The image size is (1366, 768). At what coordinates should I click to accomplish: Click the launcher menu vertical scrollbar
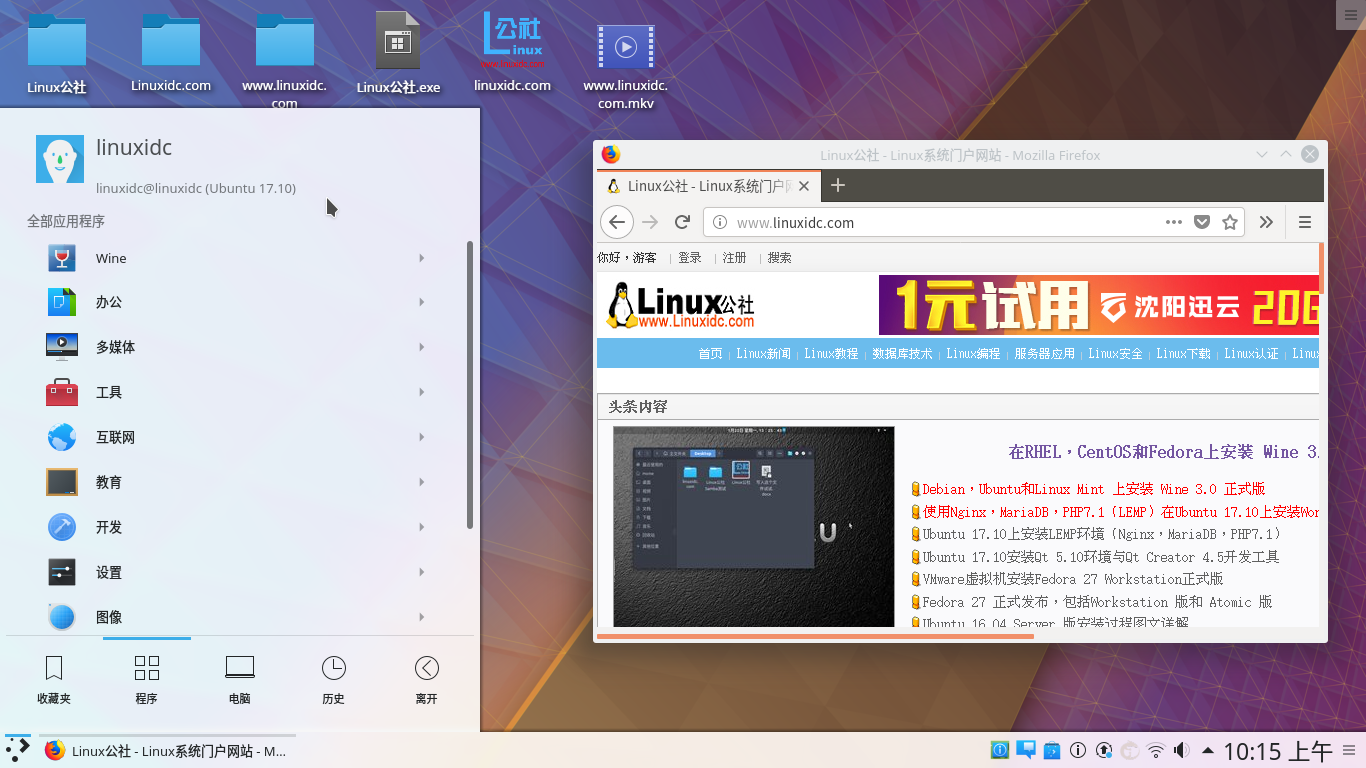[x=470, y=385]
